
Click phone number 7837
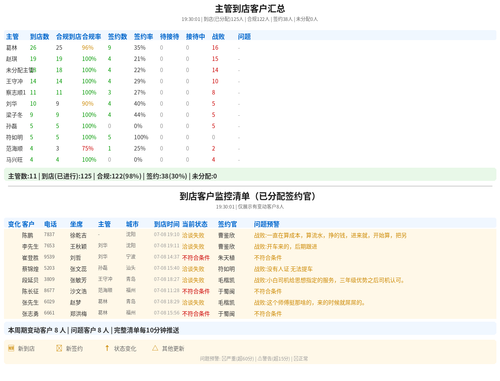tap(49, 234)
